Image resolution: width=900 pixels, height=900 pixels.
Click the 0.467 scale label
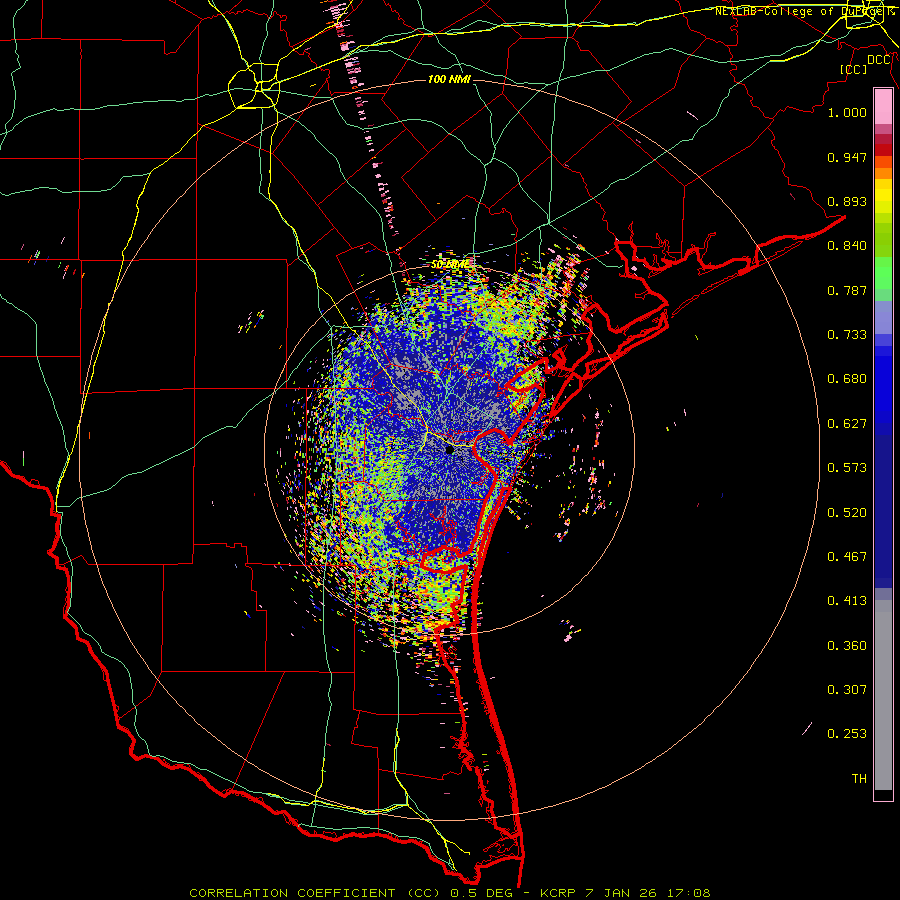tap(847, 557)
